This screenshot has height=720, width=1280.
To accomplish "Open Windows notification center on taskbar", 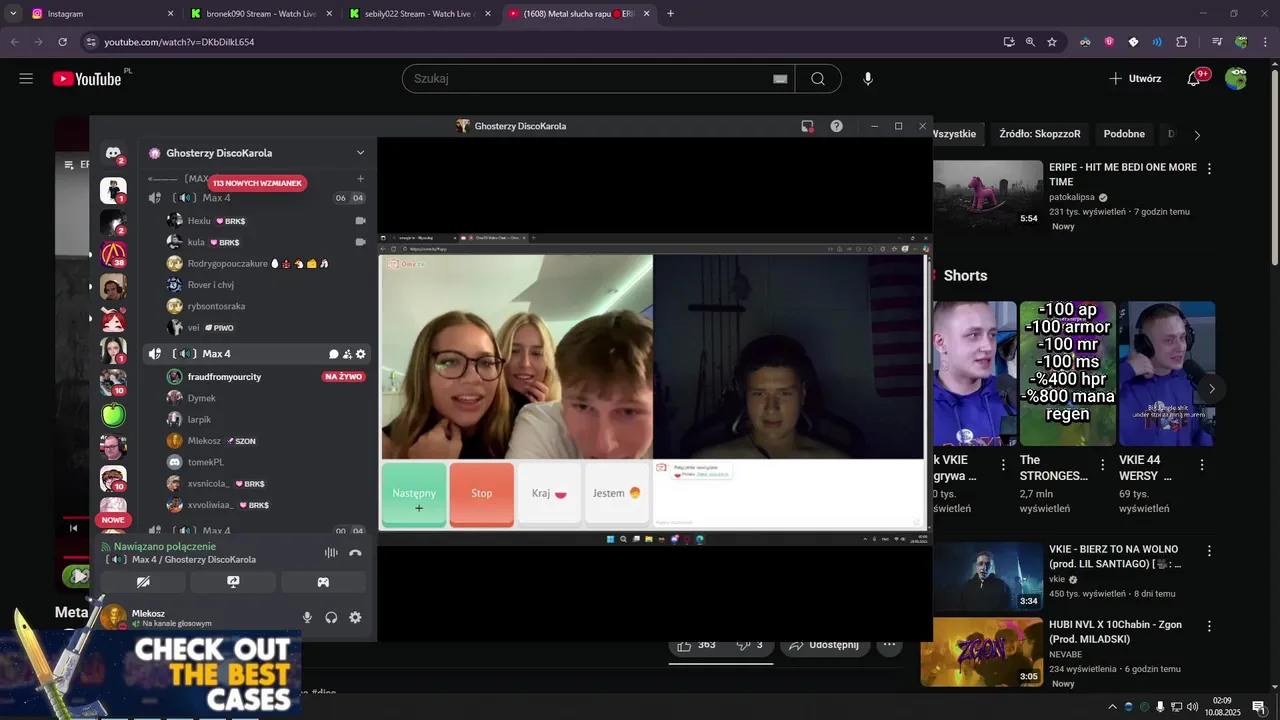I will pos(1259,707).
